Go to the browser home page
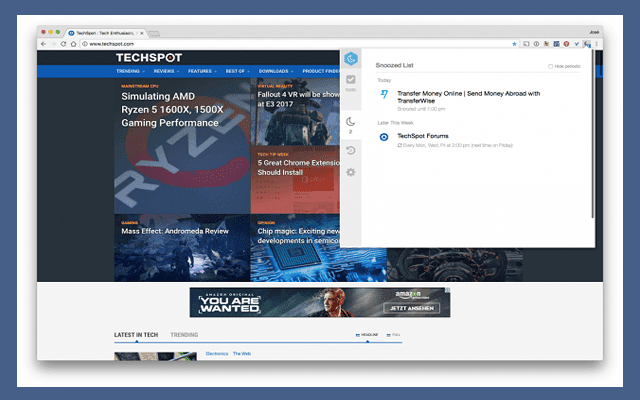 click(x=73, y=44)
